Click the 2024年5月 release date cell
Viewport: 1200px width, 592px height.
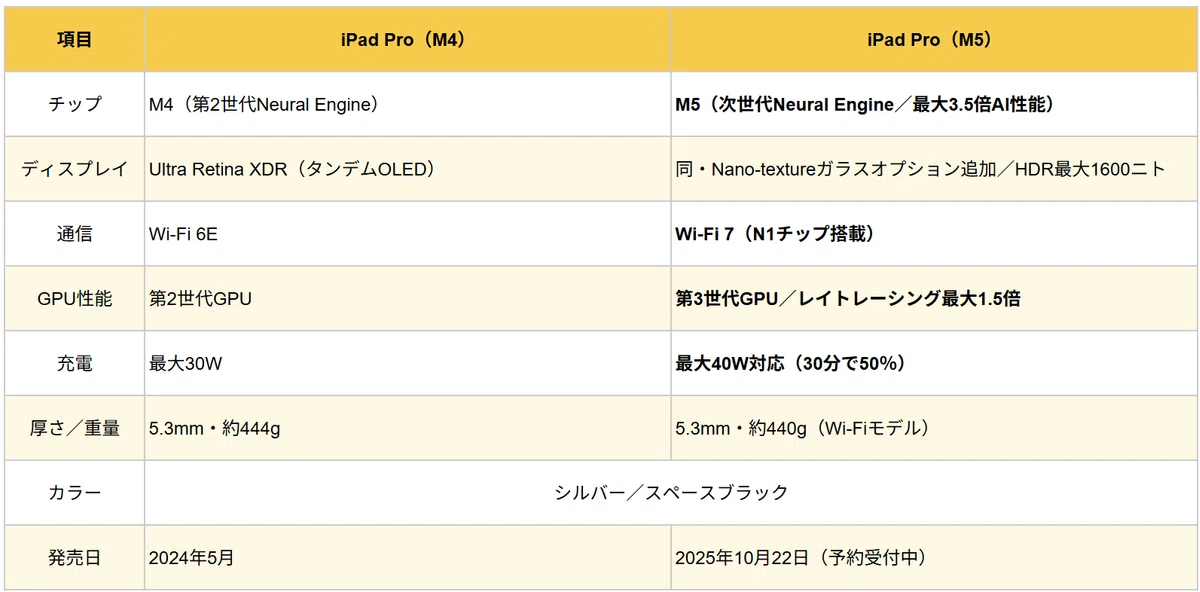click(408, 558)
